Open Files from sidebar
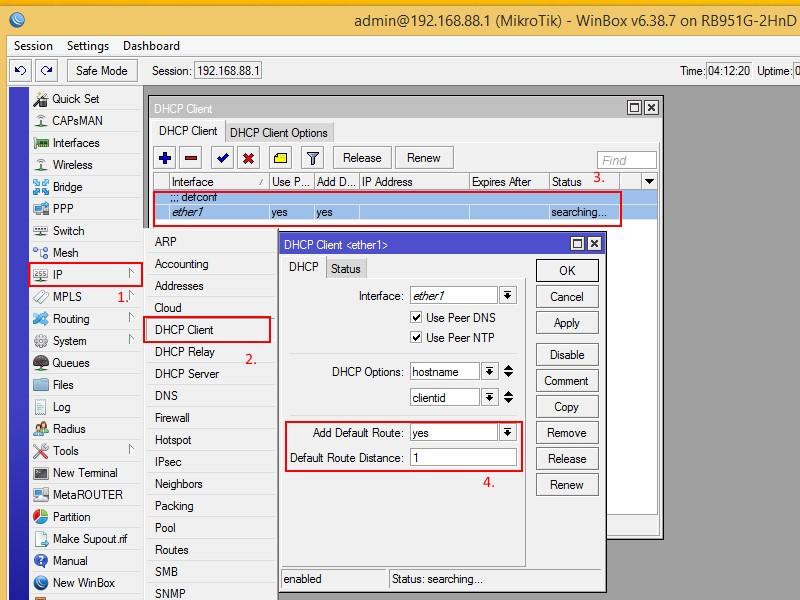The height and width of the screenshot is (600, 800). 63,385
